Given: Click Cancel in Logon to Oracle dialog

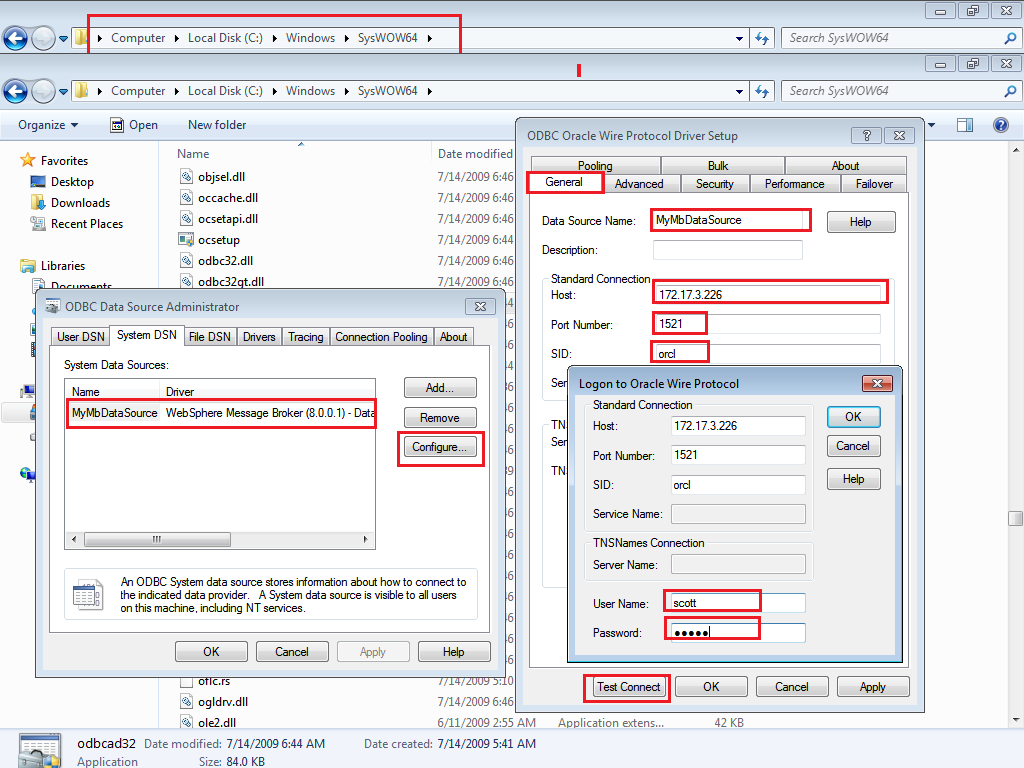Looking at the screenshot, I should (853, 446).
